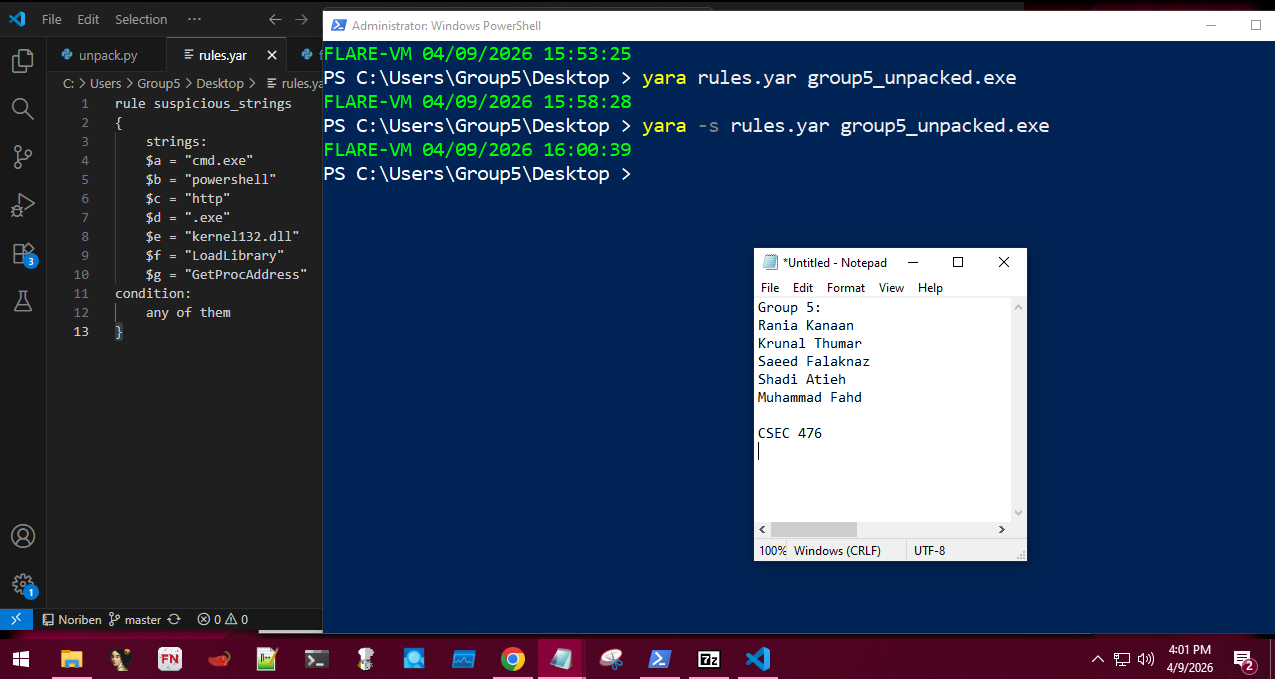
Task: Click the 'CSEC 476' line in Notepad
Action: click(x=790, y=433)
